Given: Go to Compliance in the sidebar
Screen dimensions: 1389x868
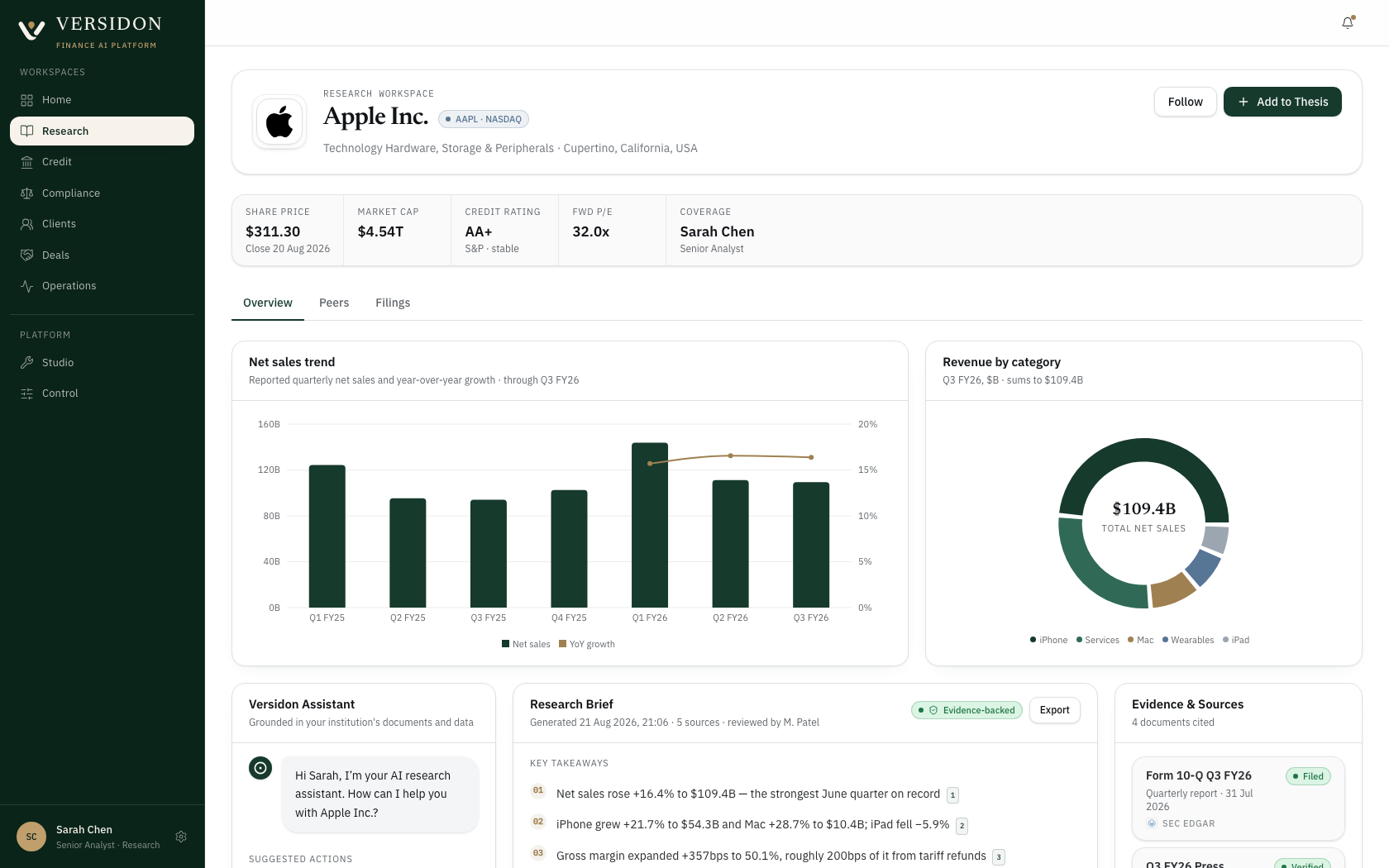Looking at the screenshot, I should pos(102,193).
